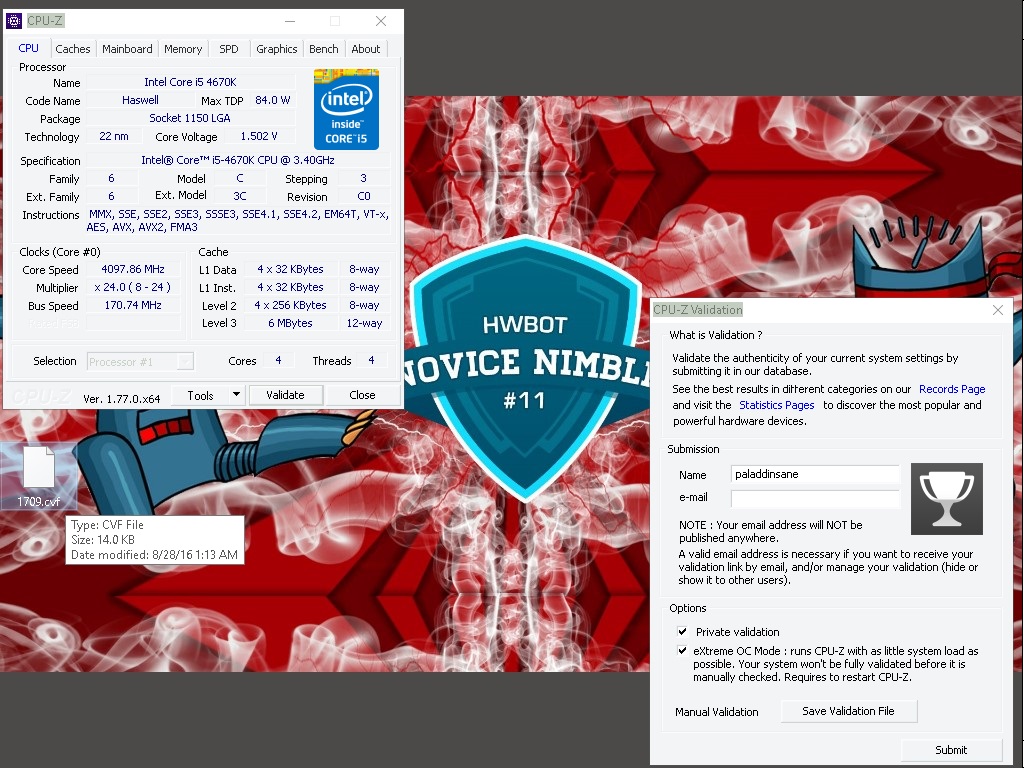
Task: Click the Manual Validation label
Action: [716, 712]
